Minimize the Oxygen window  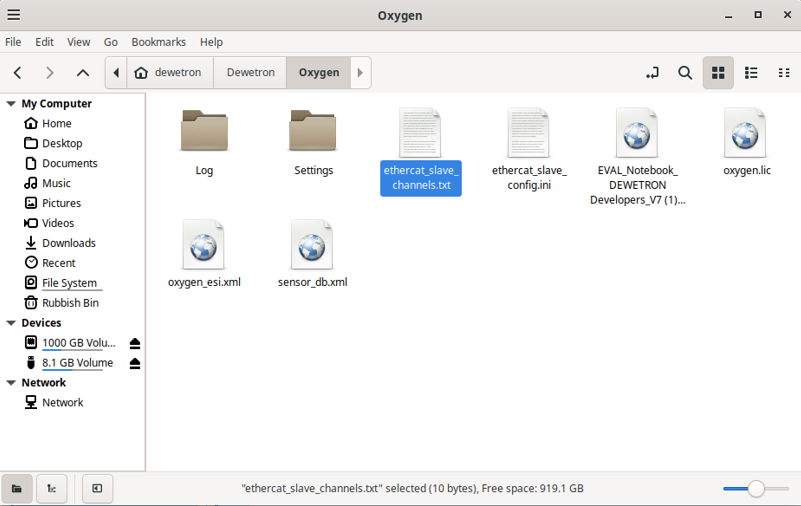(728, 15)
